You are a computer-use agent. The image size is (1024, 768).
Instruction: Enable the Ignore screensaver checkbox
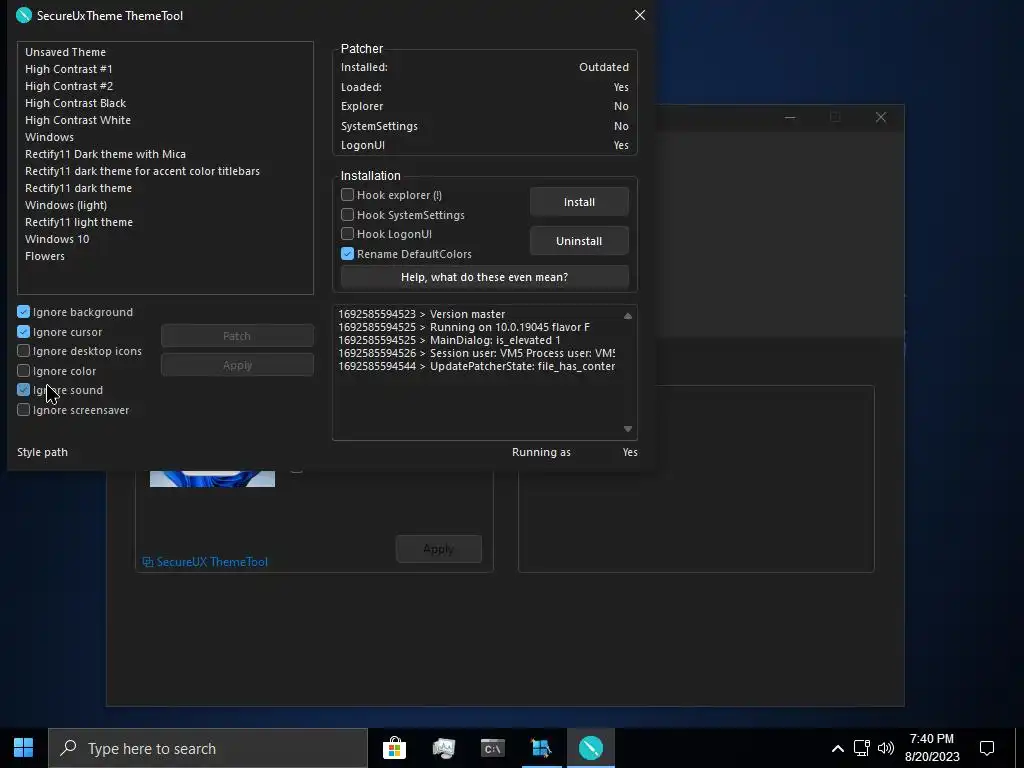click(24, 409)
